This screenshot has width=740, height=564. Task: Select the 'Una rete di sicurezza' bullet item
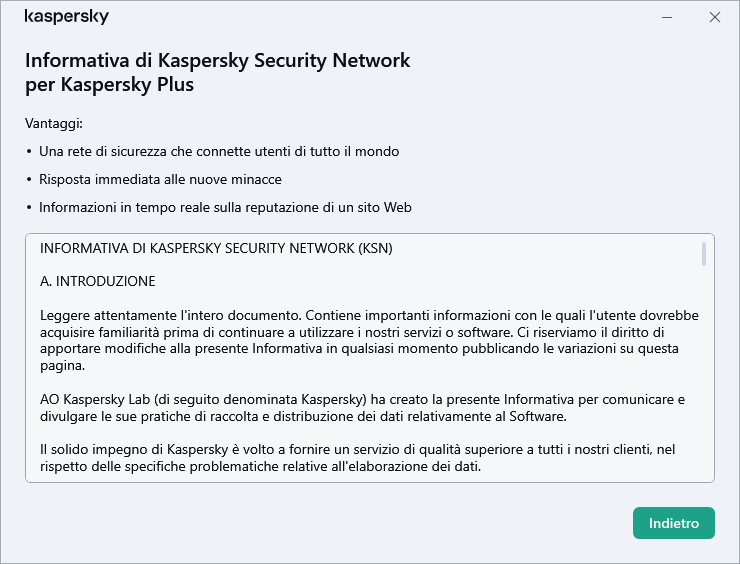tap(219, 152)
